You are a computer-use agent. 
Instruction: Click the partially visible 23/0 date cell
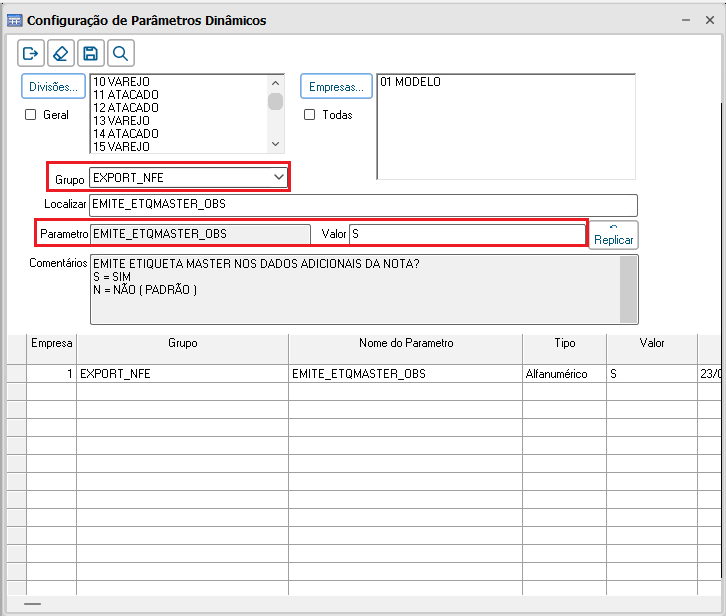[710, 374]
